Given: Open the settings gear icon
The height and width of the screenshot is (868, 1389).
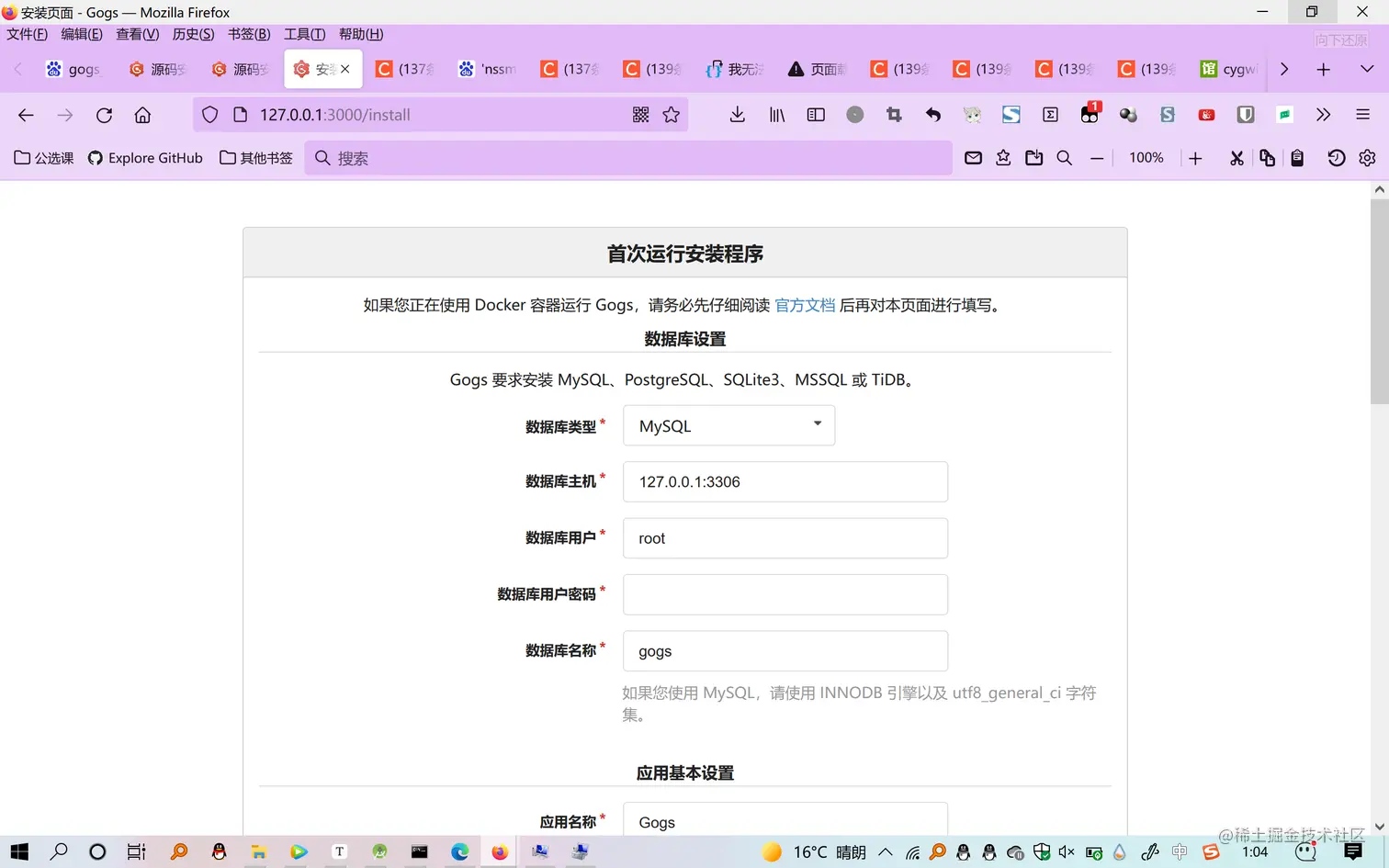Looking at the screenshot, I should [x=1367, y=158].
